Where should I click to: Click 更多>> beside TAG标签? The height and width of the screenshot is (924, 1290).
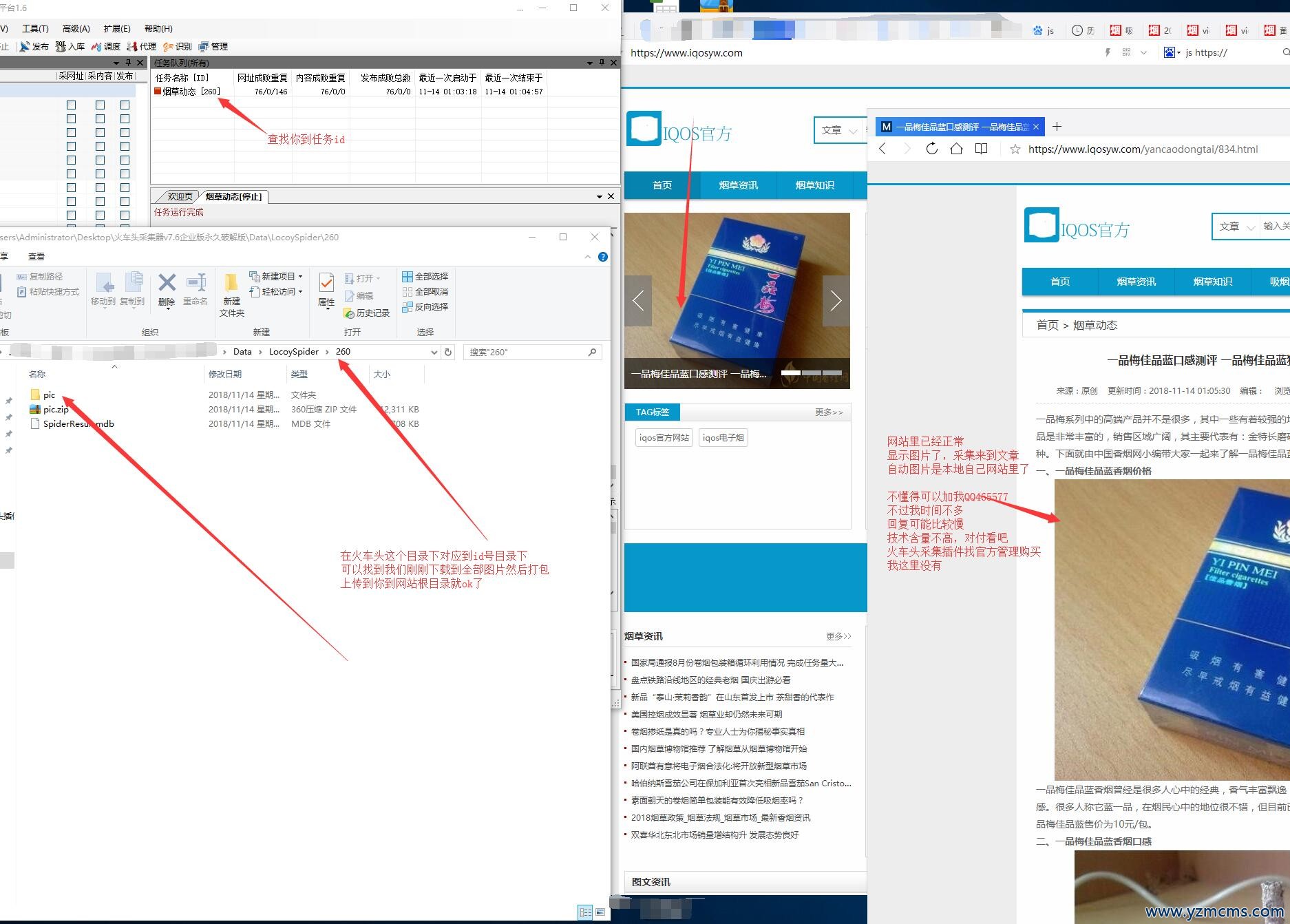(829, 412)
